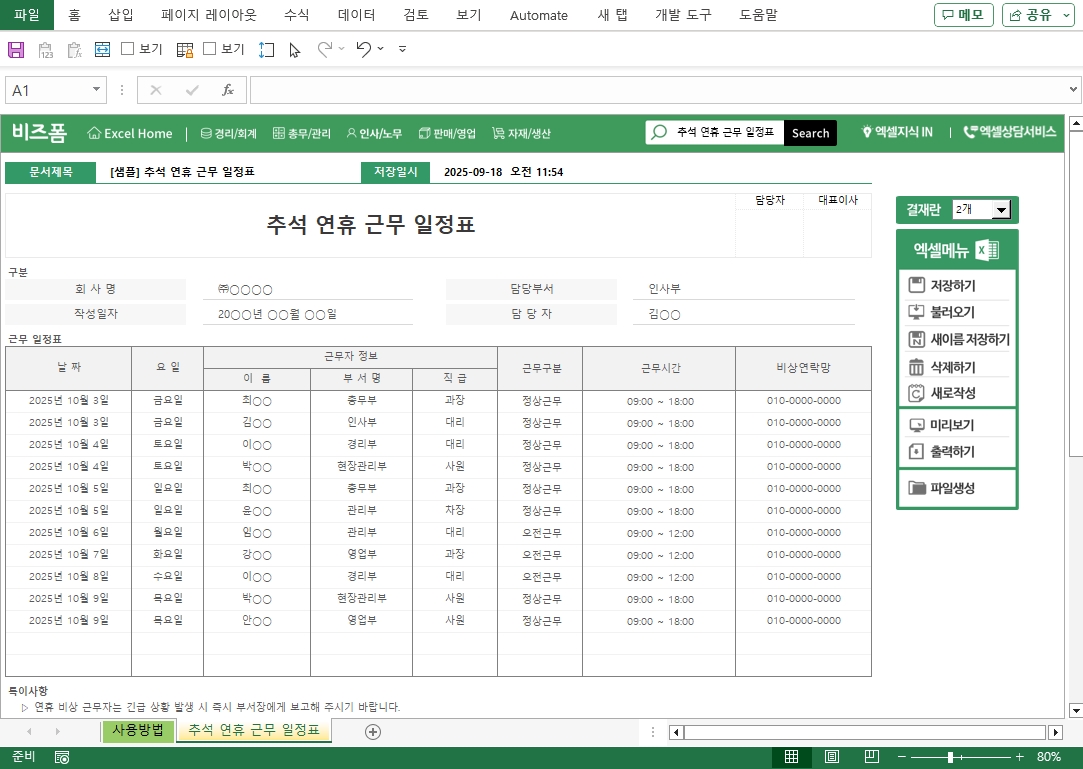The height and width of the screenshot is (769, 1083).
Task: Click the zoom slider handle in status bar
Action: click(x=949, y=757)
